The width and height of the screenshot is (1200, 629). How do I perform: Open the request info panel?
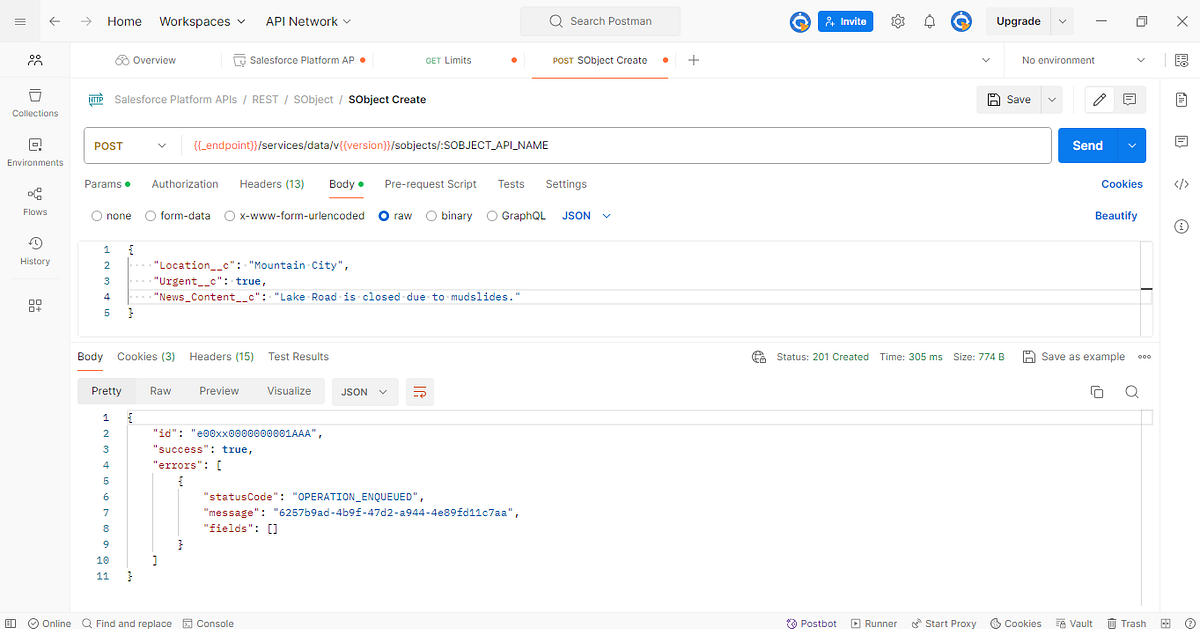(x=1181, y=226)
